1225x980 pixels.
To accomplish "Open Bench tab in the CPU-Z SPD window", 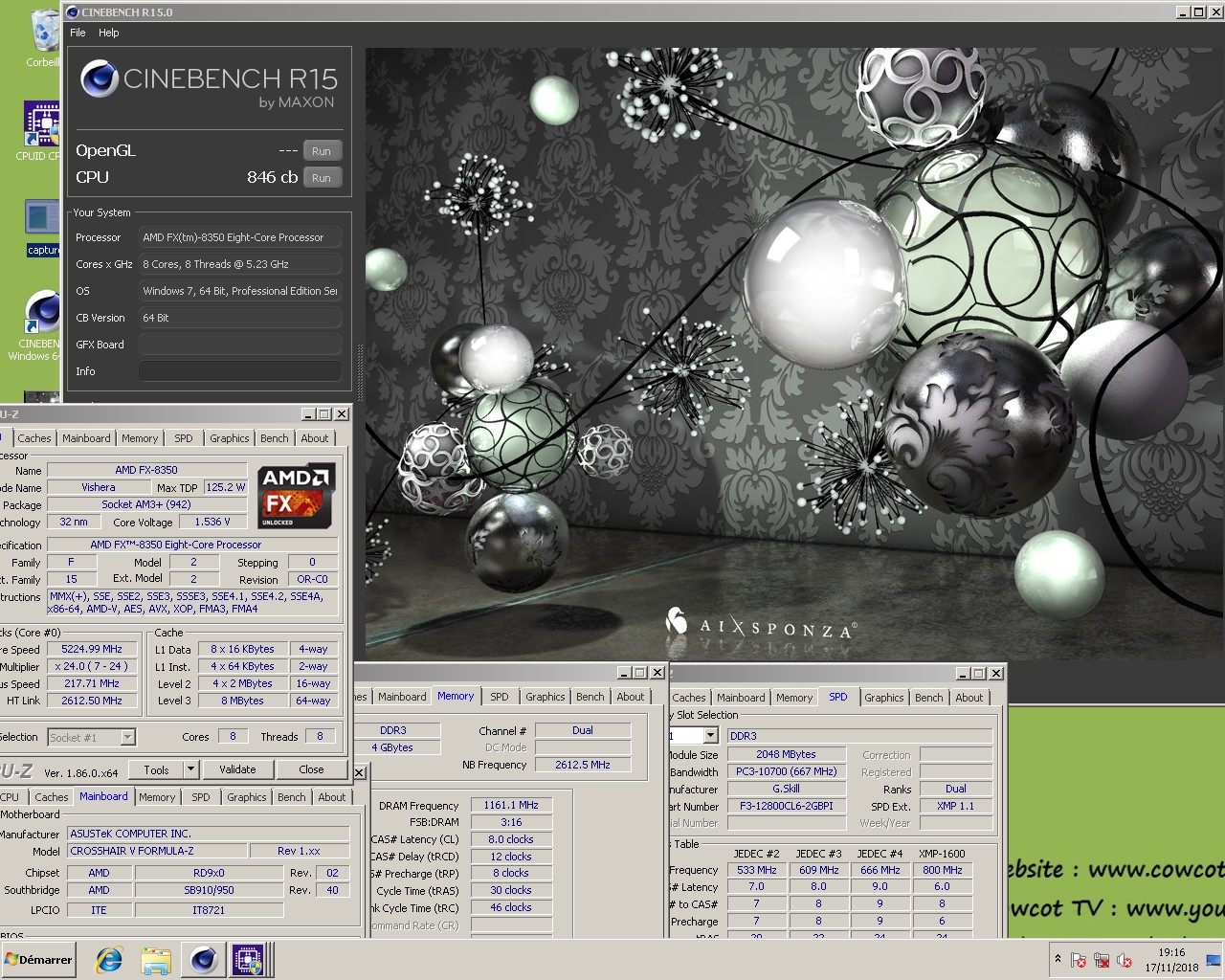I will point(929,698).
